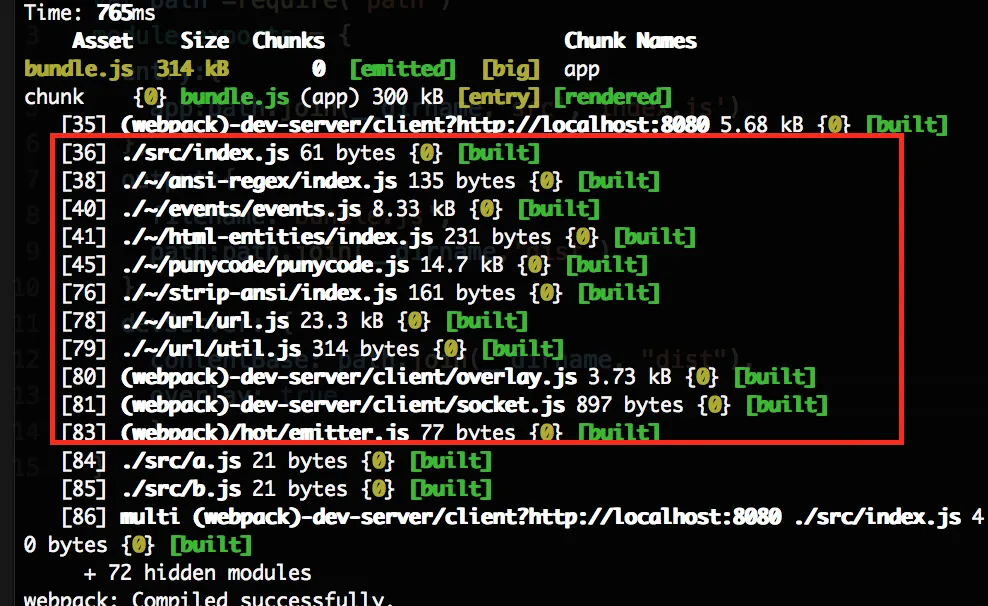
Task: Click the ./src/index.js module line
Action: point(301,153)
